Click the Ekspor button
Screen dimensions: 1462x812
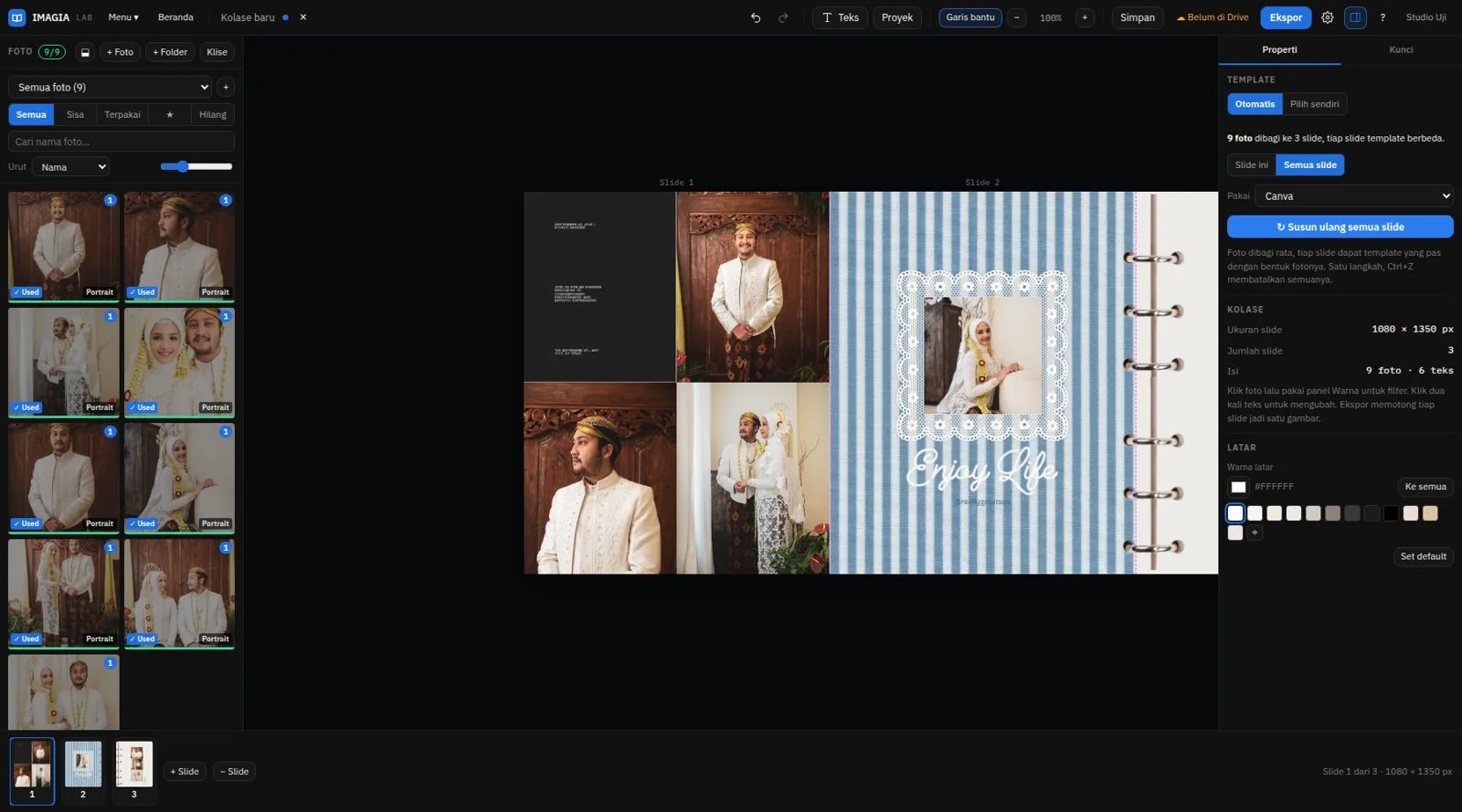coord(1286,17)
